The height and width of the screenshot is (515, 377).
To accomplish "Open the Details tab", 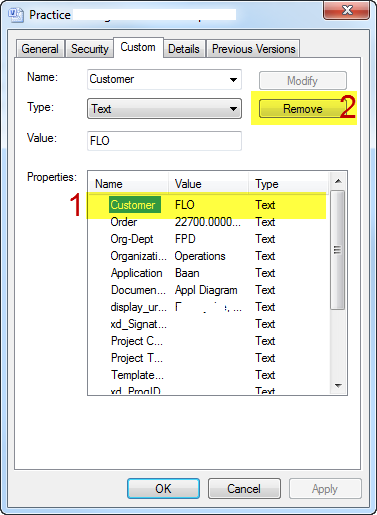I will pos(184,49).
